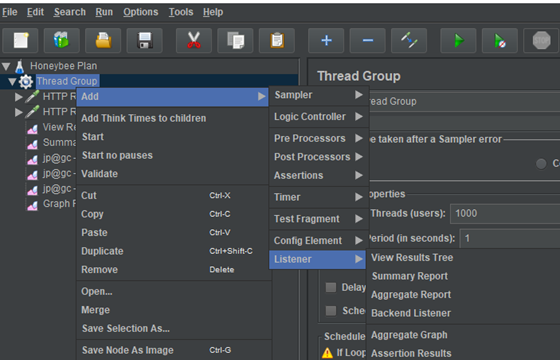The width and height of the screenshot is (560, 360).
Task: Choose Add in the context menu
Action: tap(172, 96)
